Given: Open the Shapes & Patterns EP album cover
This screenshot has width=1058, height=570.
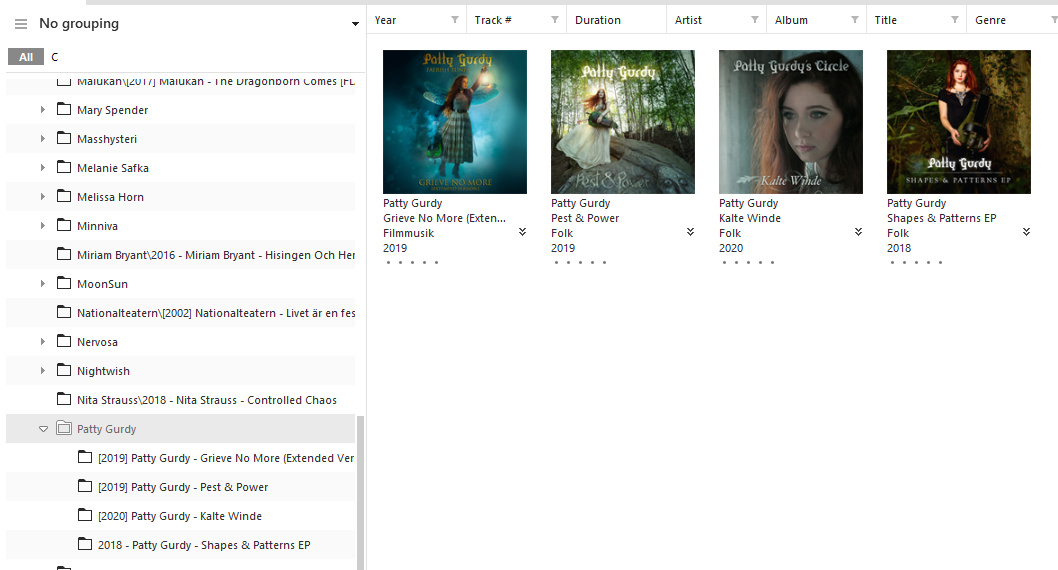Looking at the screenshot, I should click(959, 121).
